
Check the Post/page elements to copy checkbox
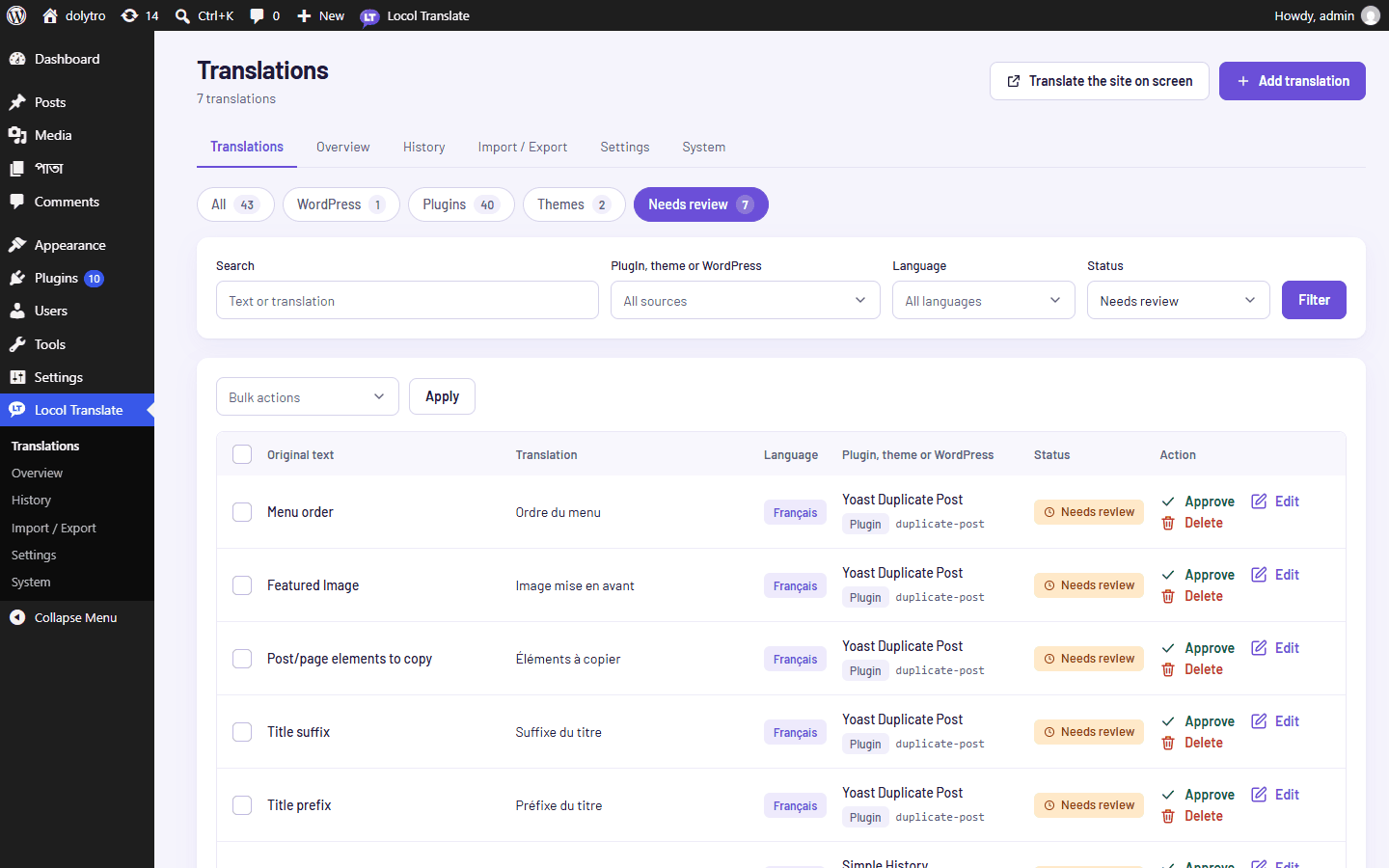tap(242, 659)
